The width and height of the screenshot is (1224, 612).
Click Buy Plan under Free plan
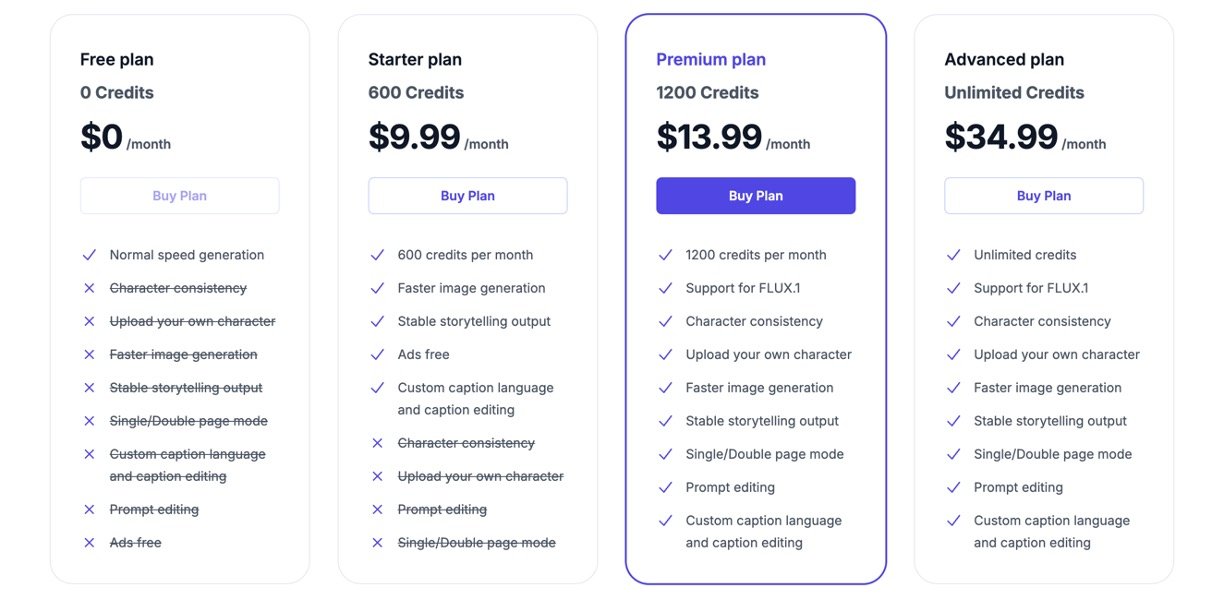[x=180, y=196]
